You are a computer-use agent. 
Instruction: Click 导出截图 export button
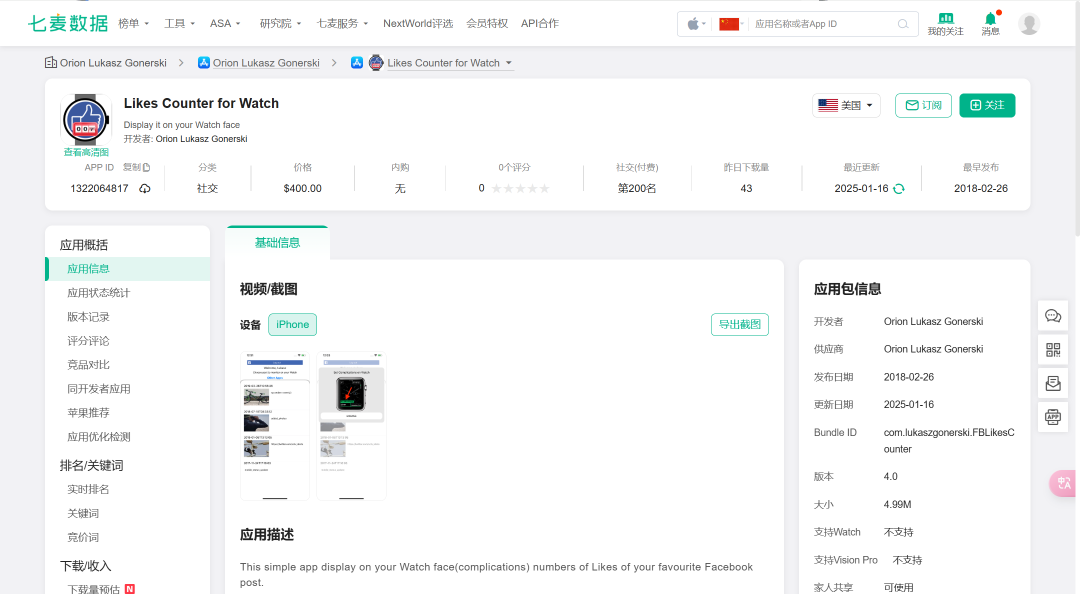[x=740, y=325]
